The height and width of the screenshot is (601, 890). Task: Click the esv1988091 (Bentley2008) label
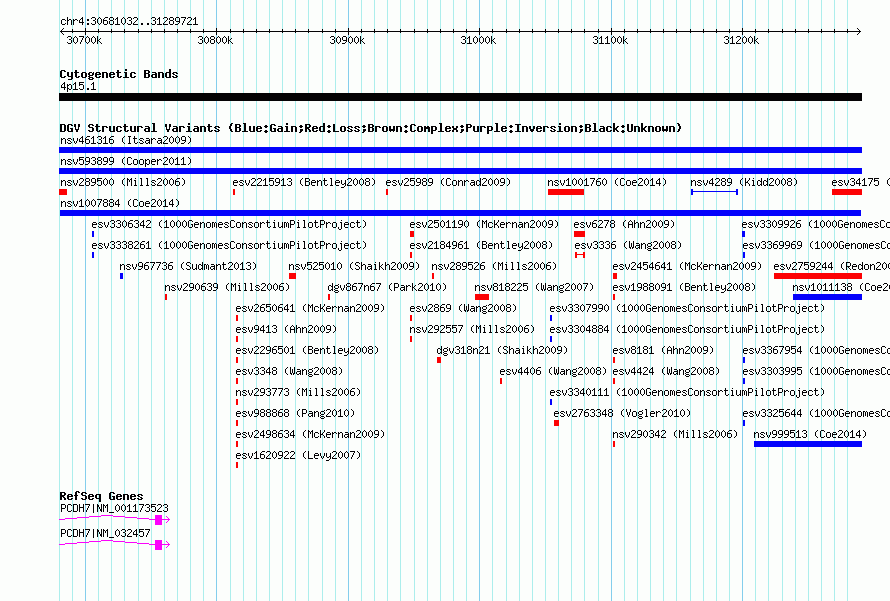point(685,287)
